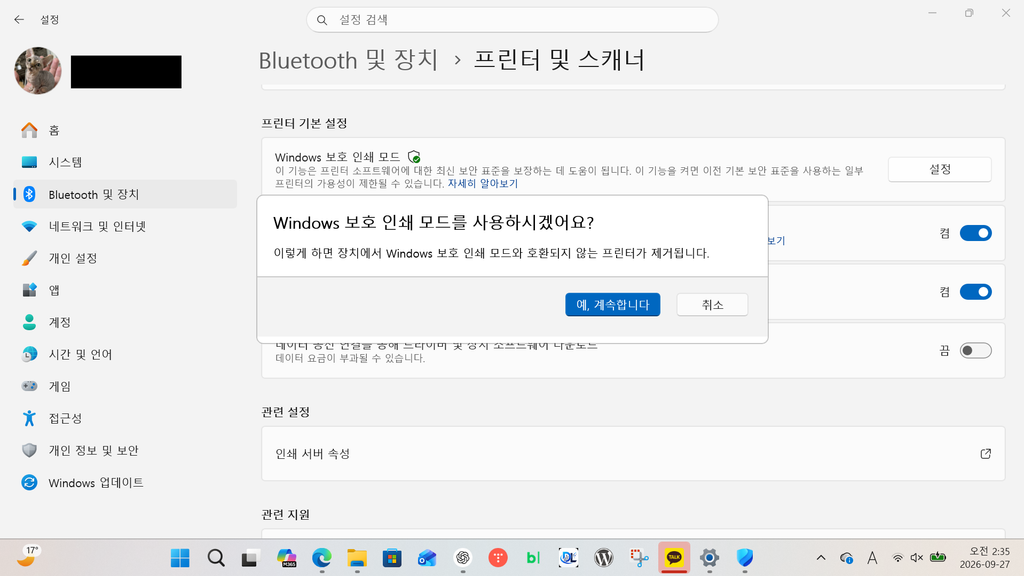Open KakaoTalk from the taskbar
This screenshot has width=1024, height=576.
[x=674, y=558]
